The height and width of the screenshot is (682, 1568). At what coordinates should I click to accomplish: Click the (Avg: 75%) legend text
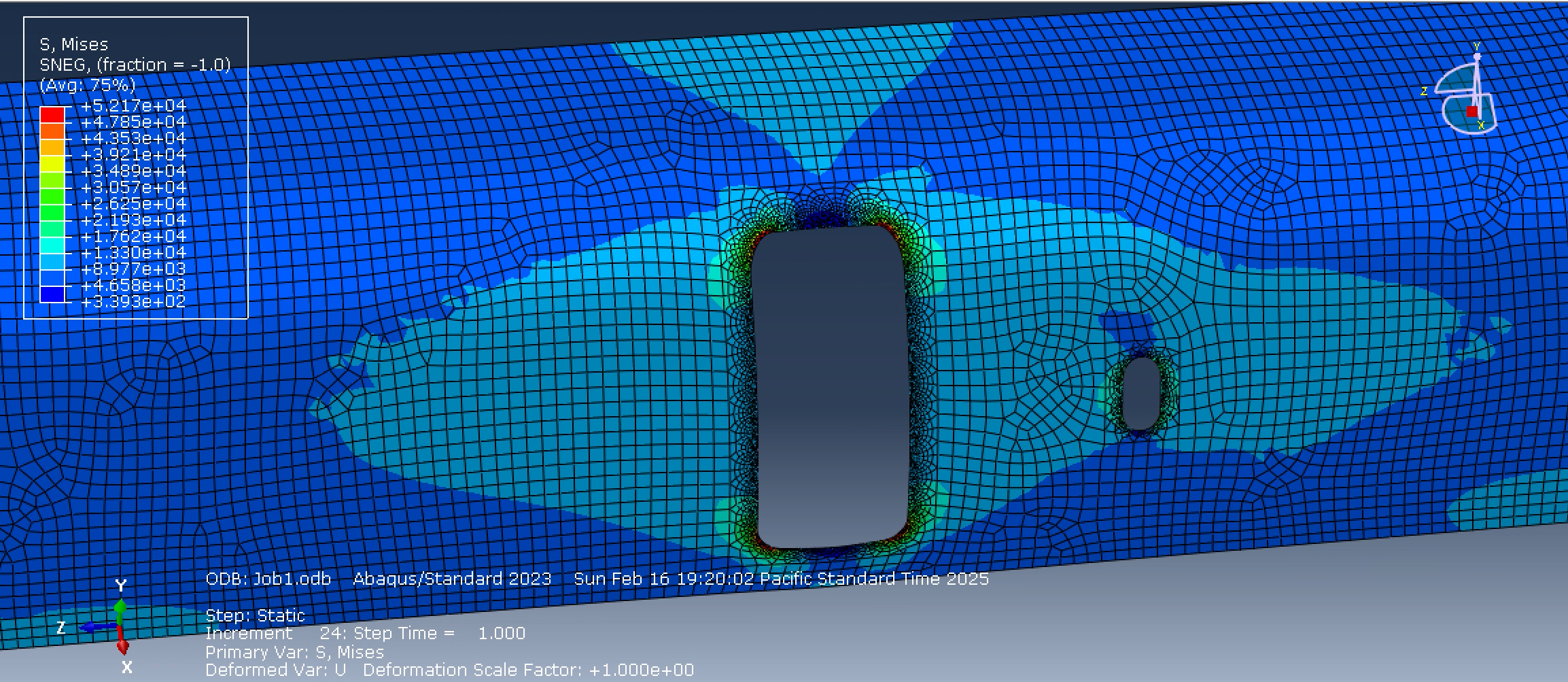point(87,86)
